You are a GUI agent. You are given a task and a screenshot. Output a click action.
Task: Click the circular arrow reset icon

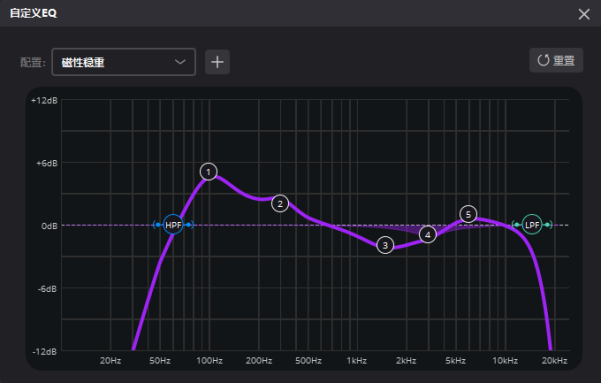tap(543, 60)
